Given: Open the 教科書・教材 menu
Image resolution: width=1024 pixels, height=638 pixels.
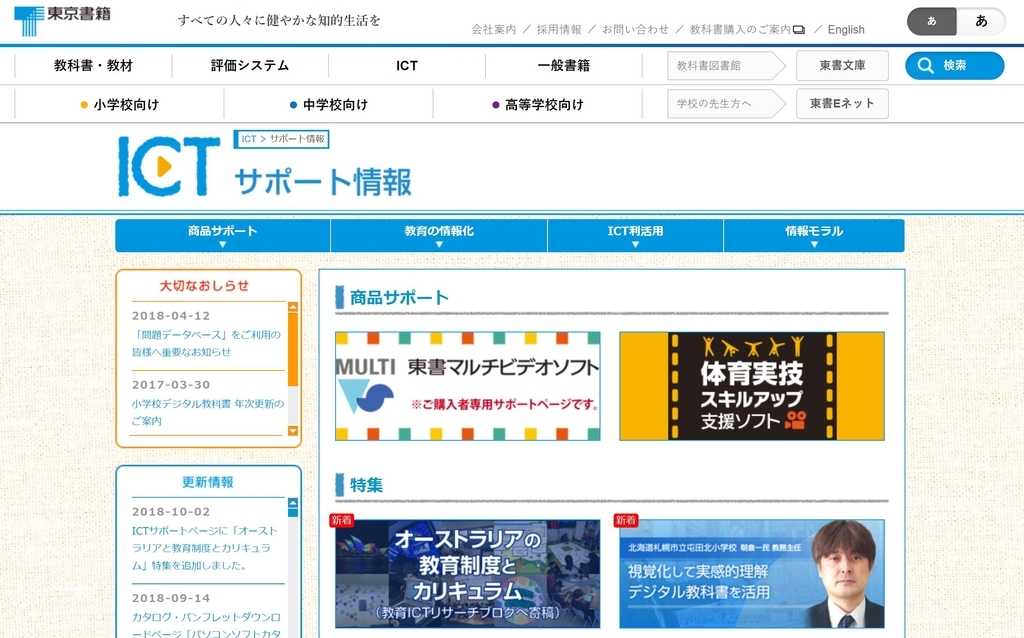Looking at the screenshot, I should point(93,65).
